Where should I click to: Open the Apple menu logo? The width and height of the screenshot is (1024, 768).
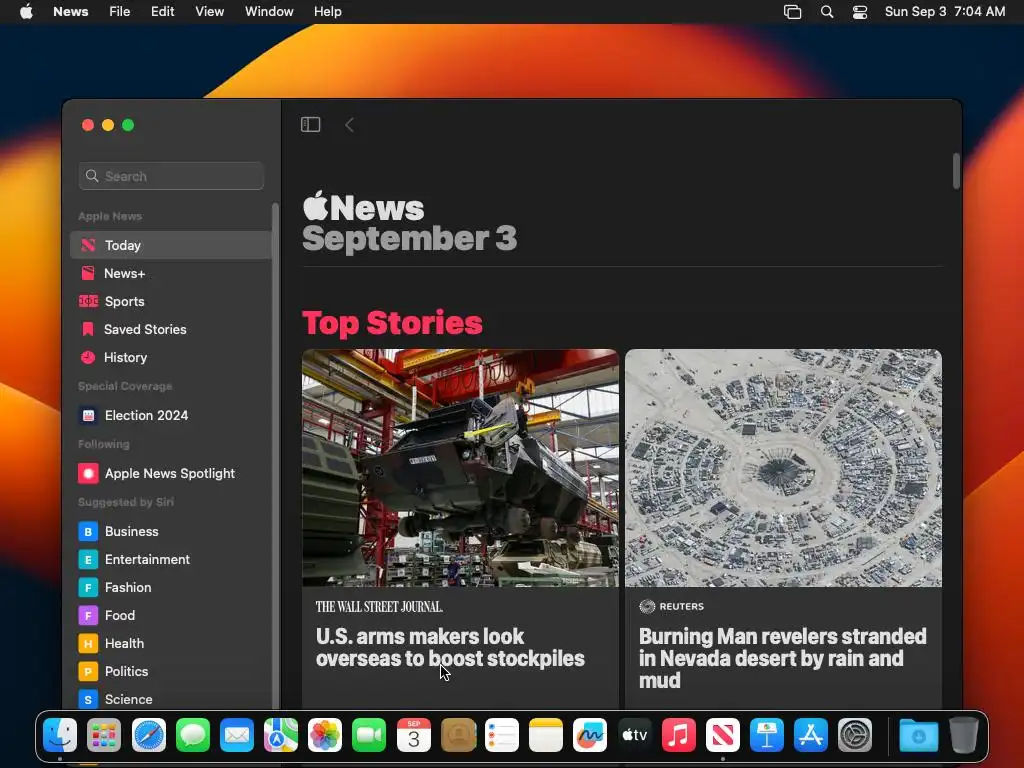point(26,11)
